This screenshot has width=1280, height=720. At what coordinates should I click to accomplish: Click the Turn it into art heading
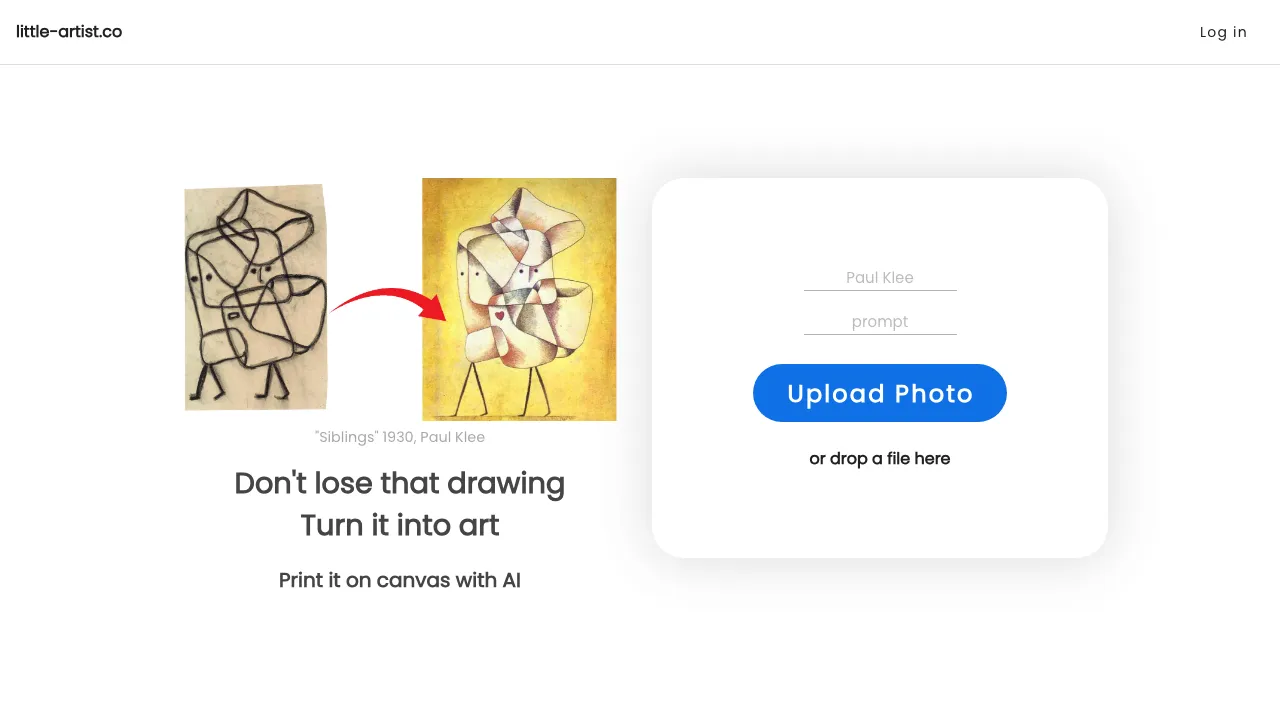point(399,525)
